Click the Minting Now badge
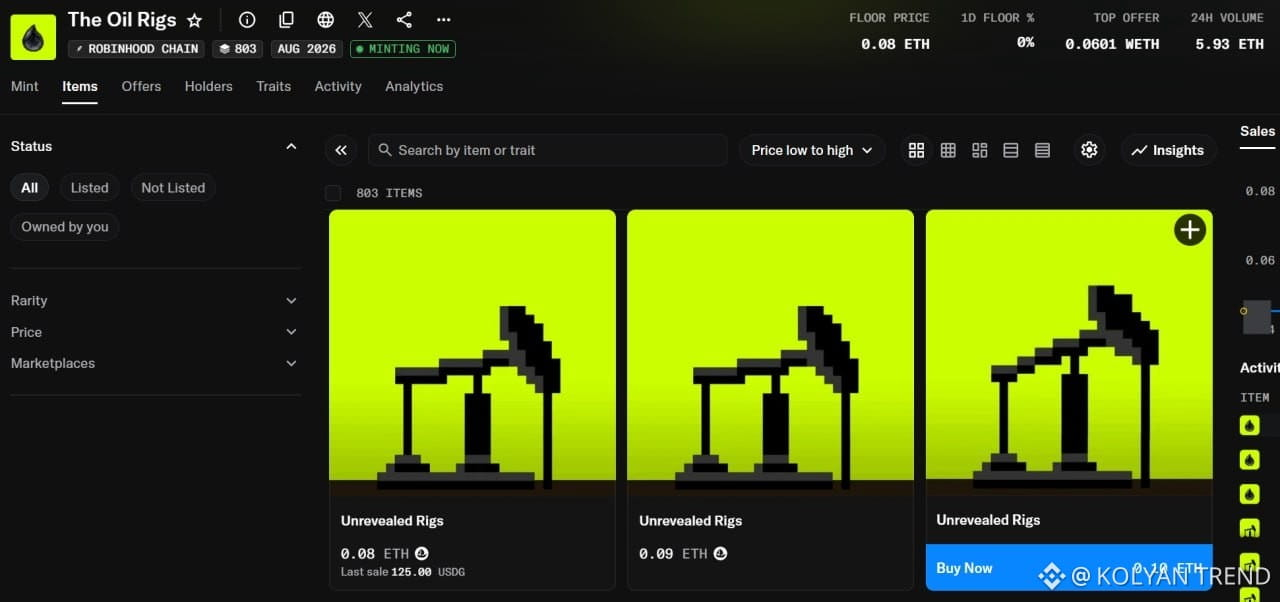The image size is (1280, 602). [403, 49]
